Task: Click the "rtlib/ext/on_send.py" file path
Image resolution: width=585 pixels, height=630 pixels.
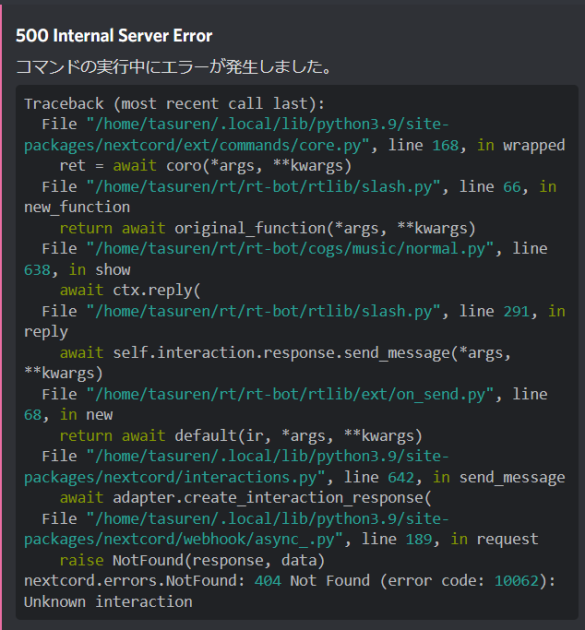Action: click(290, 394)
